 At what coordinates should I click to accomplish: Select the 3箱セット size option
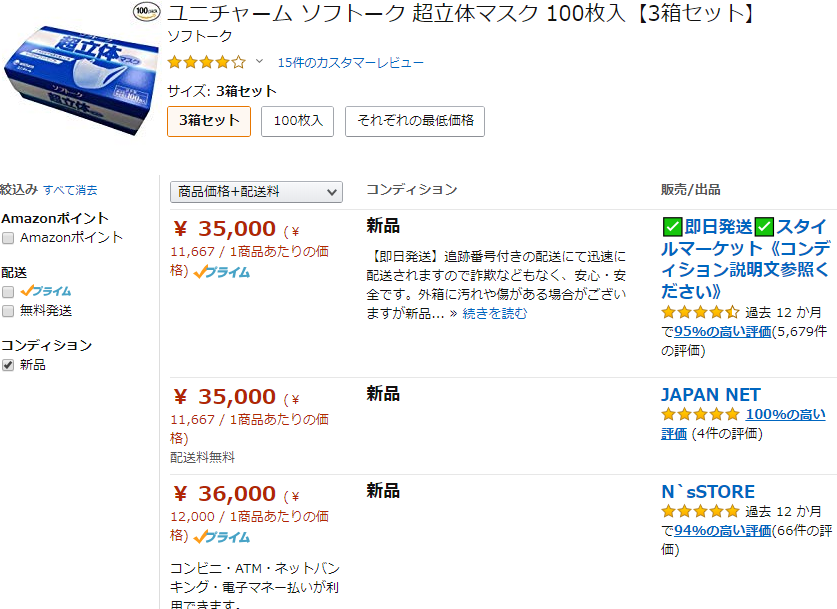coord(209,121)
